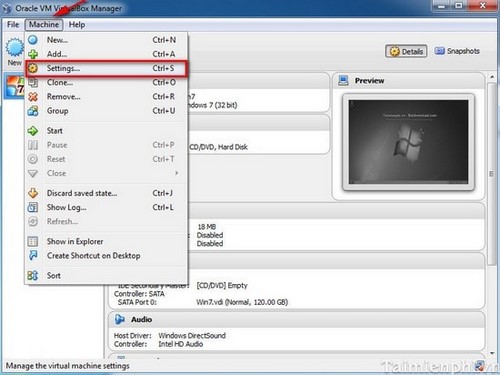Open the Help menu
The width and height of the screenshot is (500, 375).
(77, 24)
